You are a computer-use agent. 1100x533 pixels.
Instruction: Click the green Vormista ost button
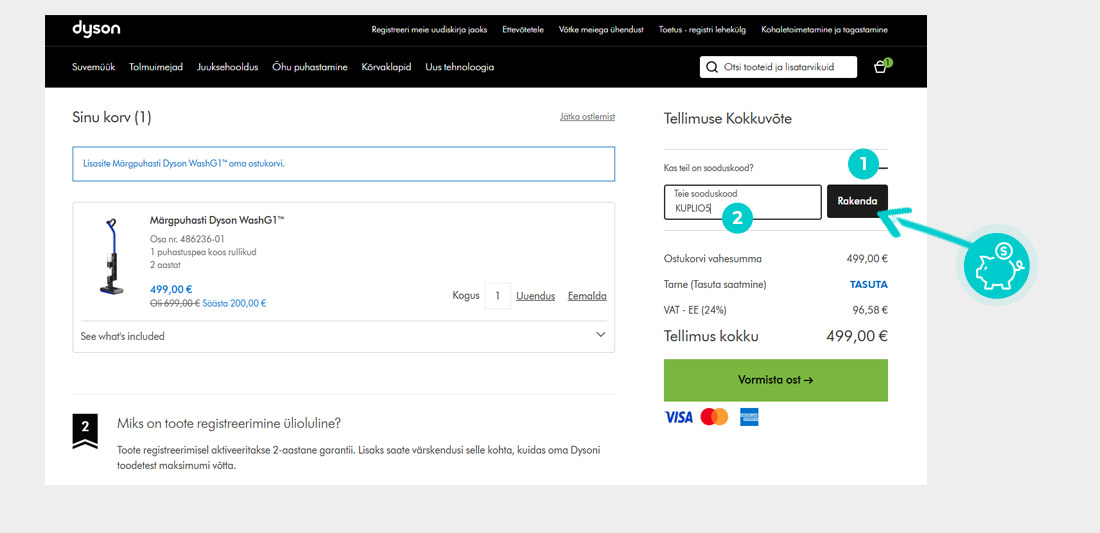click(775, 380)
